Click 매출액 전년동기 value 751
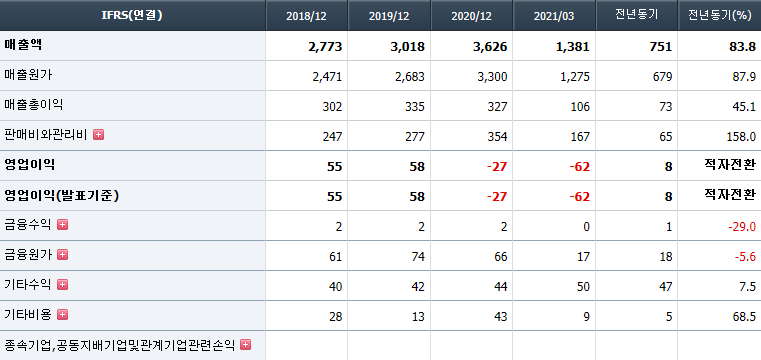The image size is (761, 360). point(662,47)
